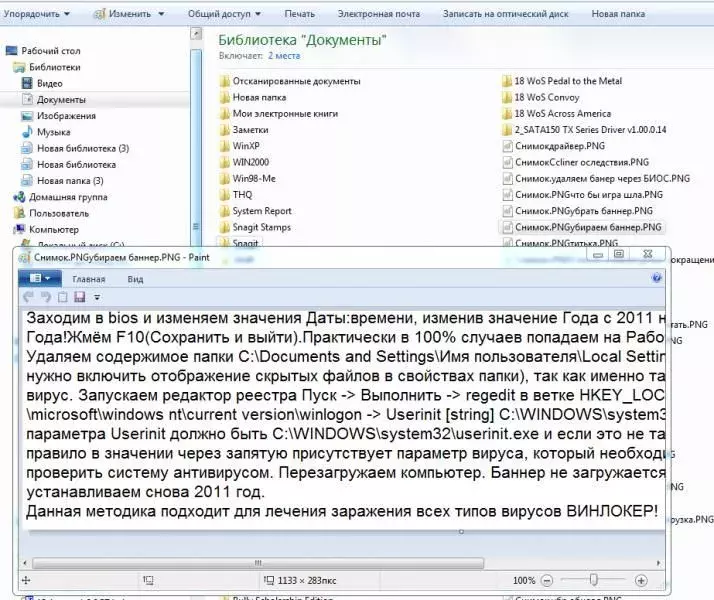Click the zoom out minus button in Paint
The height and width of the screenshot is (600, 714).
(547, 580)
